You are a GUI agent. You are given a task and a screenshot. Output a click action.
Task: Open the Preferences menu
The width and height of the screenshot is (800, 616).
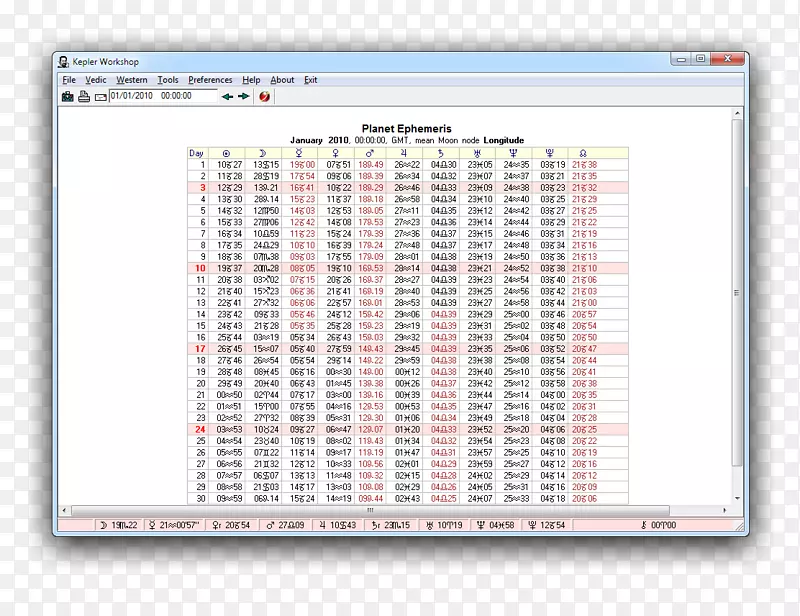click(210, 80)
